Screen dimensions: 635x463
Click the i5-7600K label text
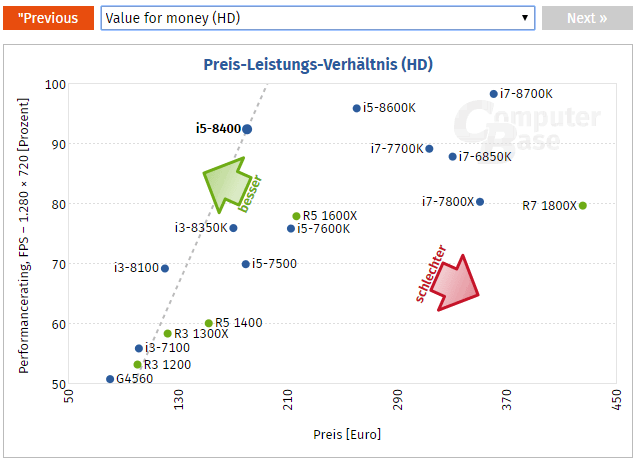click(x=324, y=229)
